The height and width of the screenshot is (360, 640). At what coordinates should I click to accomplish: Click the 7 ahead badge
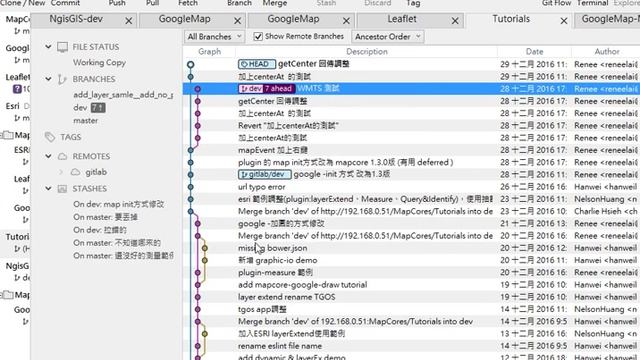(279, 89)
